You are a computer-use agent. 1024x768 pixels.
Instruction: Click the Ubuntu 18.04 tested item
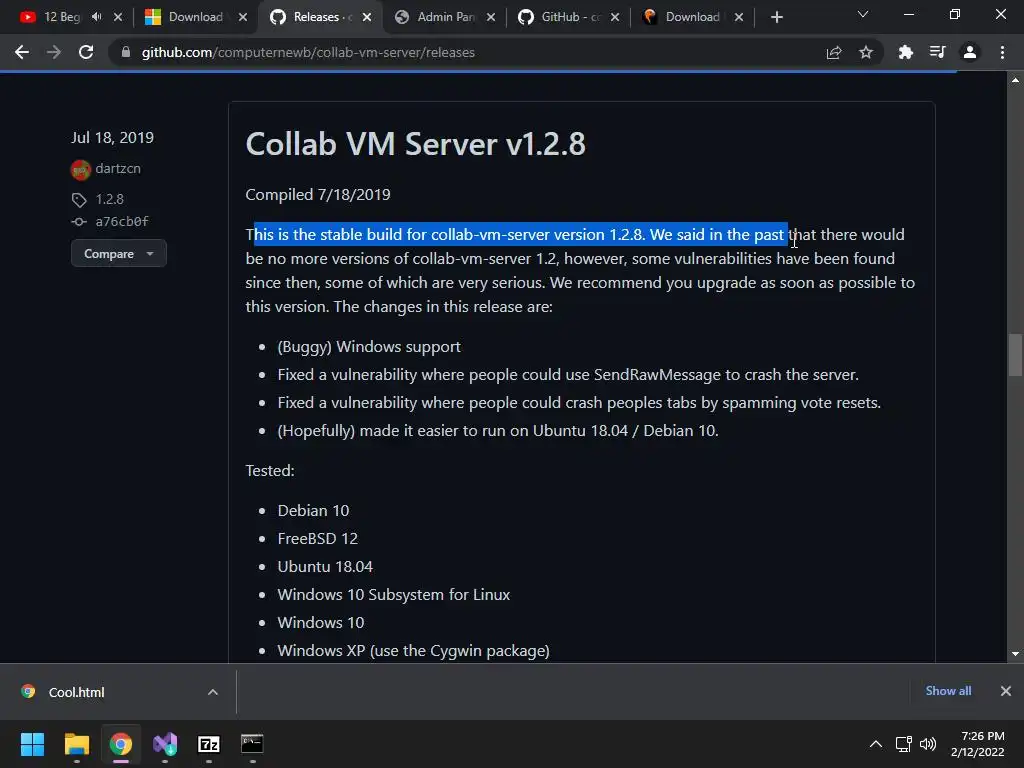325,567
